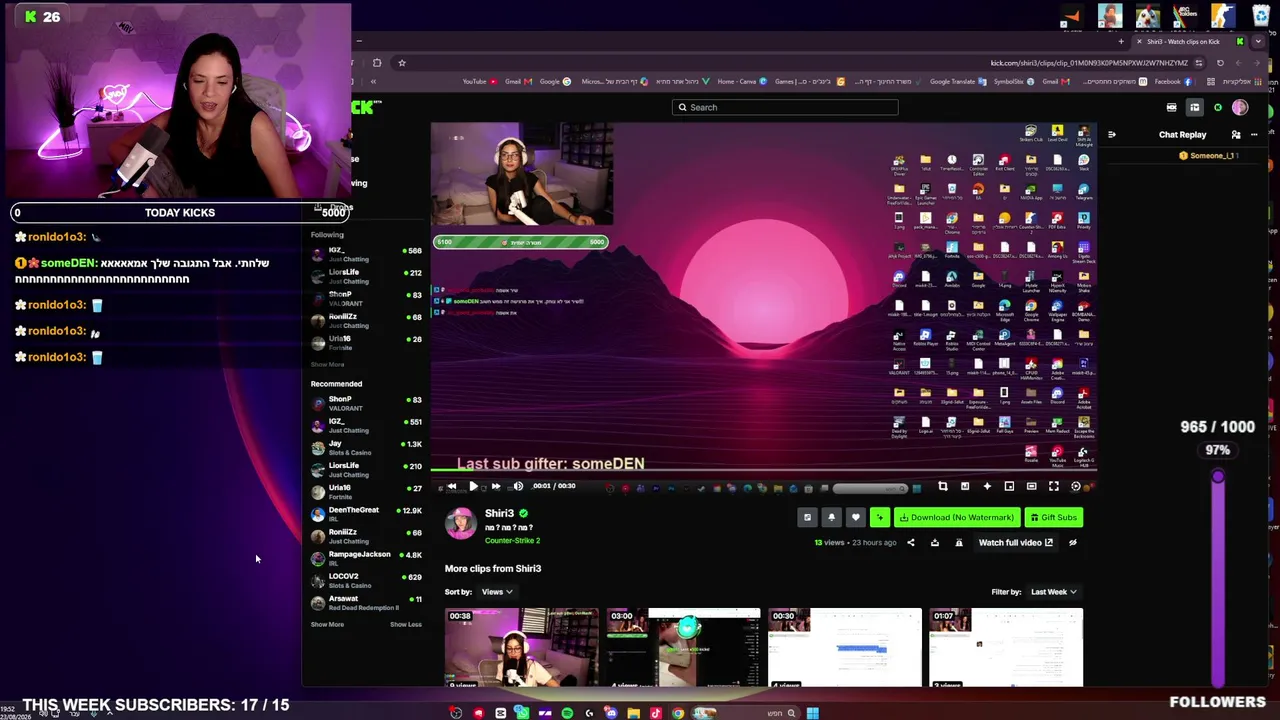The image size is (1280, 720).
Task: Favorite the channel with the heart icon
Action: coord(855,517)
